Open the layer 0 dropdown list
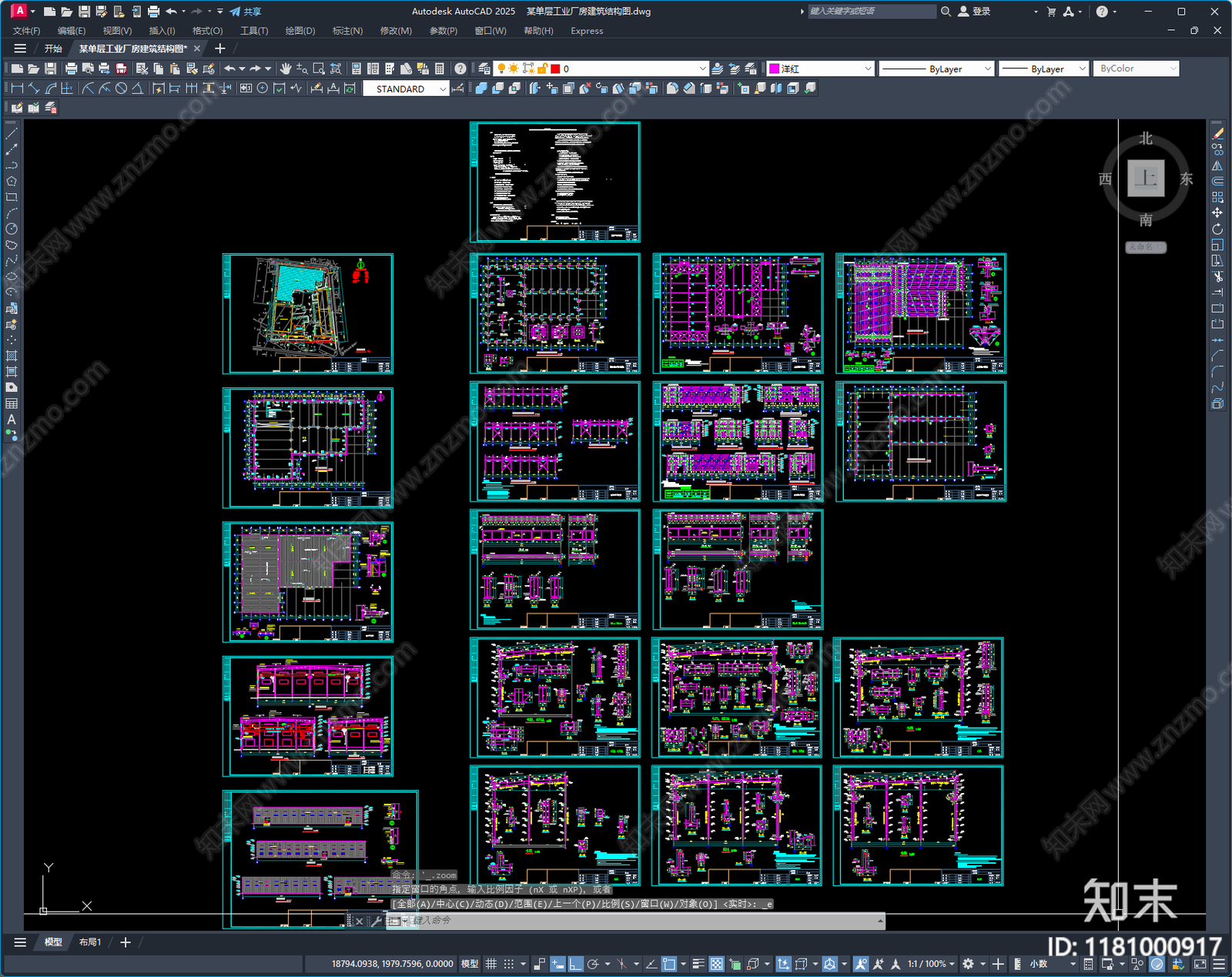1232x977 pixels. tap(702, 69)
